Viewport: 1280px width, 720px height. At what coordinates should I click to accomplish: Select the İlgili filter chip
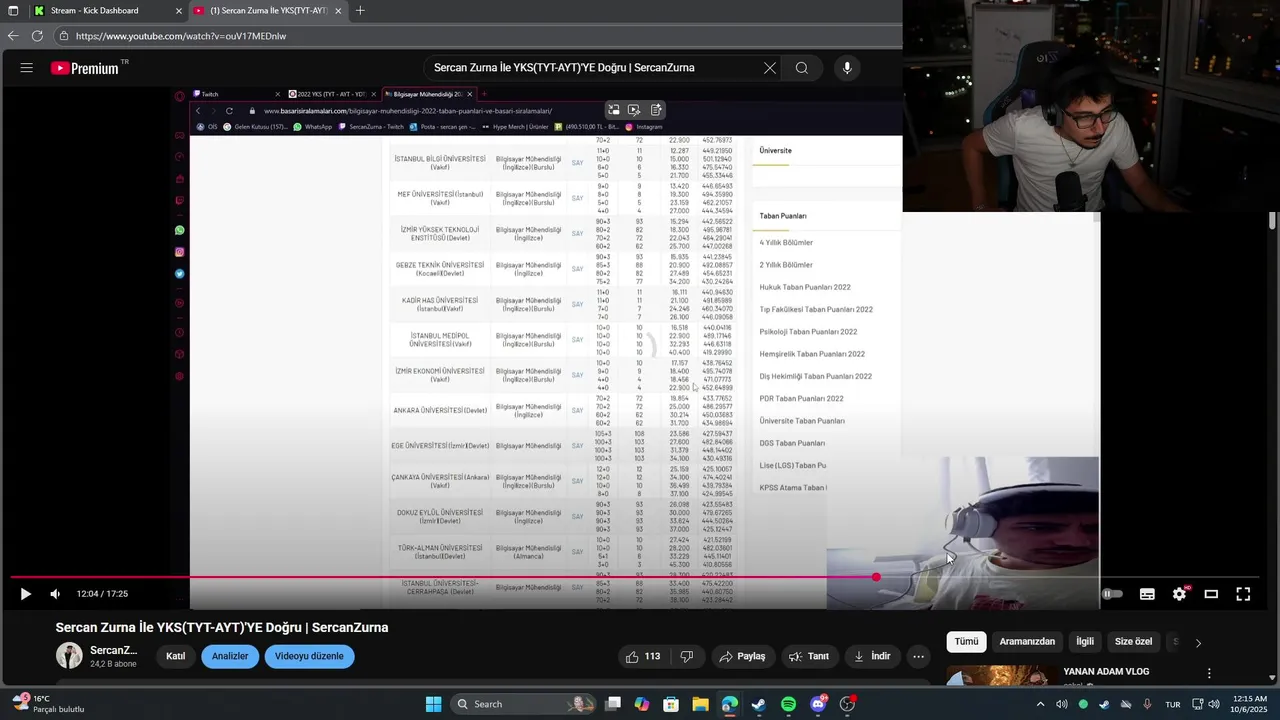point(1085,642)
